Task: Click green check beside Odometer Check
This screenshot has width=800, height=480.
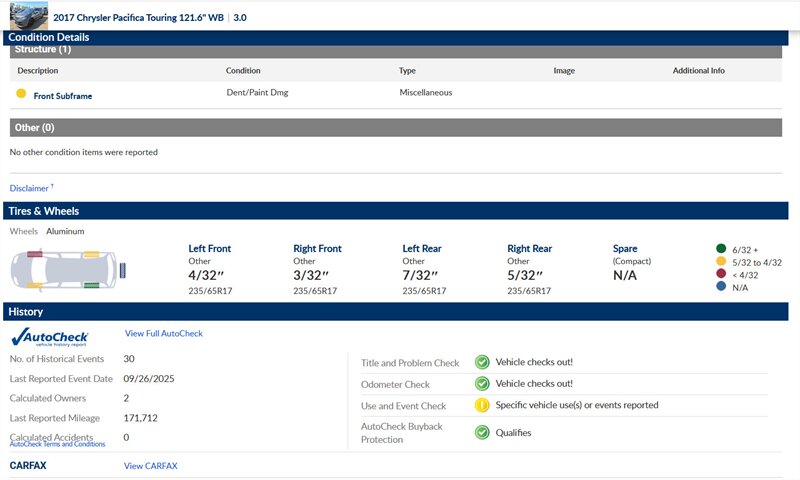Action: pyautogui.click(x=481, y=384)
